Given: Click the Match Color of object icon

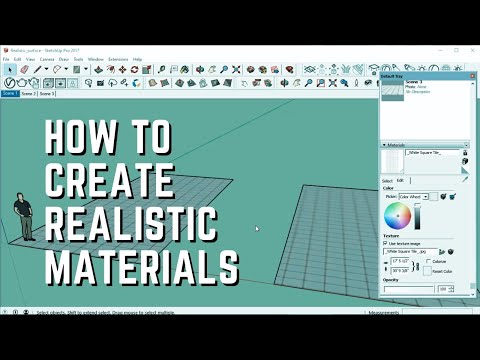Looking at the screenshot, I should tap(443, 197).
